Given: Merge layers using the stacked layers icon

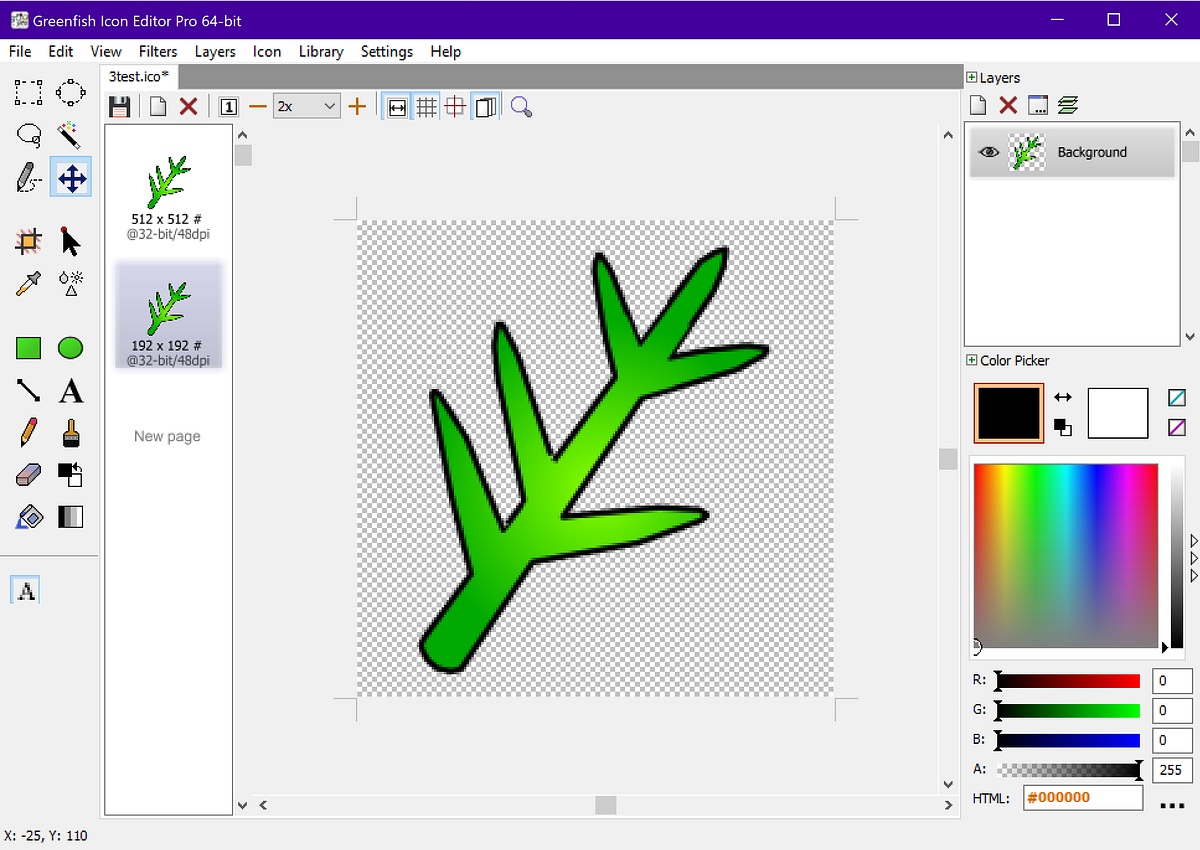Looking at the screenshot, I should 1068,104.
